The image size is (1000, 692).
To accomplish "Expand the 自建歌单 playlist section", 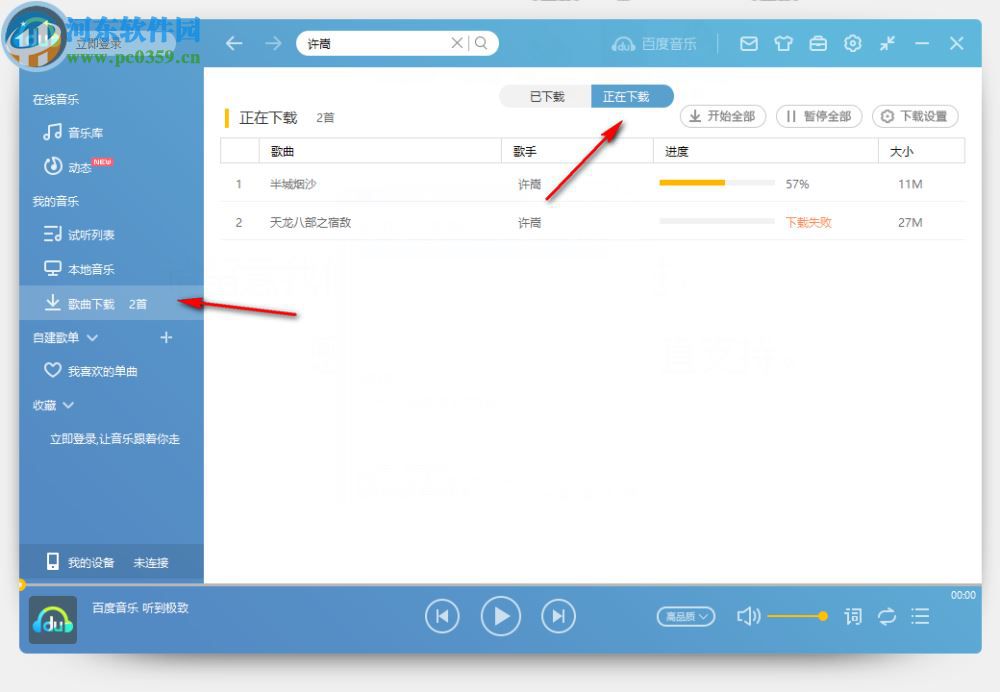I will (90, 338).
